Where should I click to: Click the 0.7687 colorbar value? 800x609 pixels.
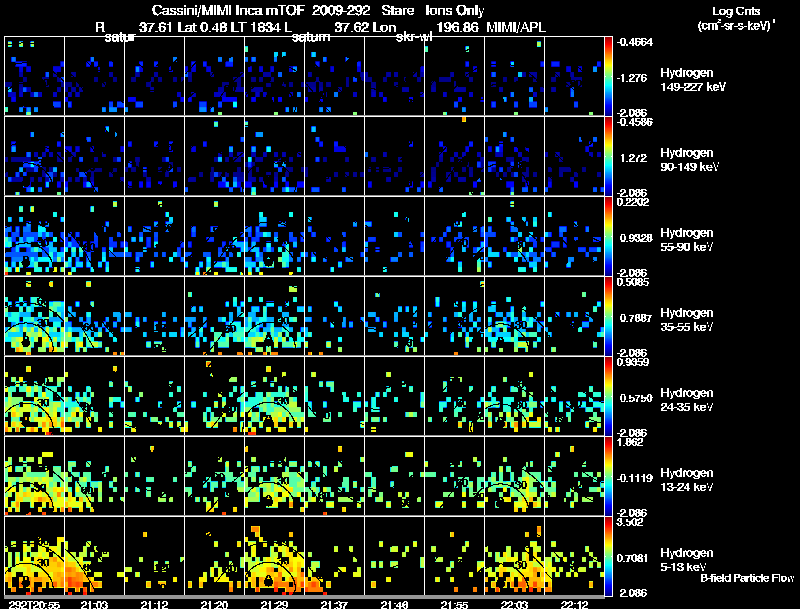[x=636, y=318]
